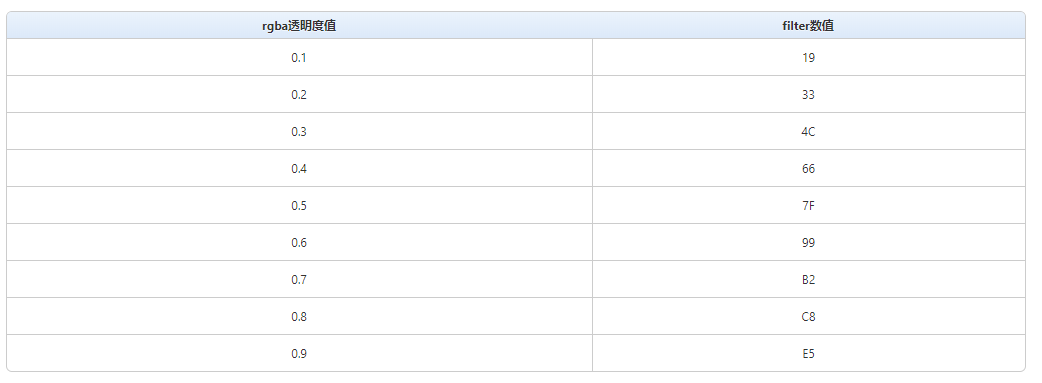
Task: Click the filter value 4C cell
Action: 809,132
